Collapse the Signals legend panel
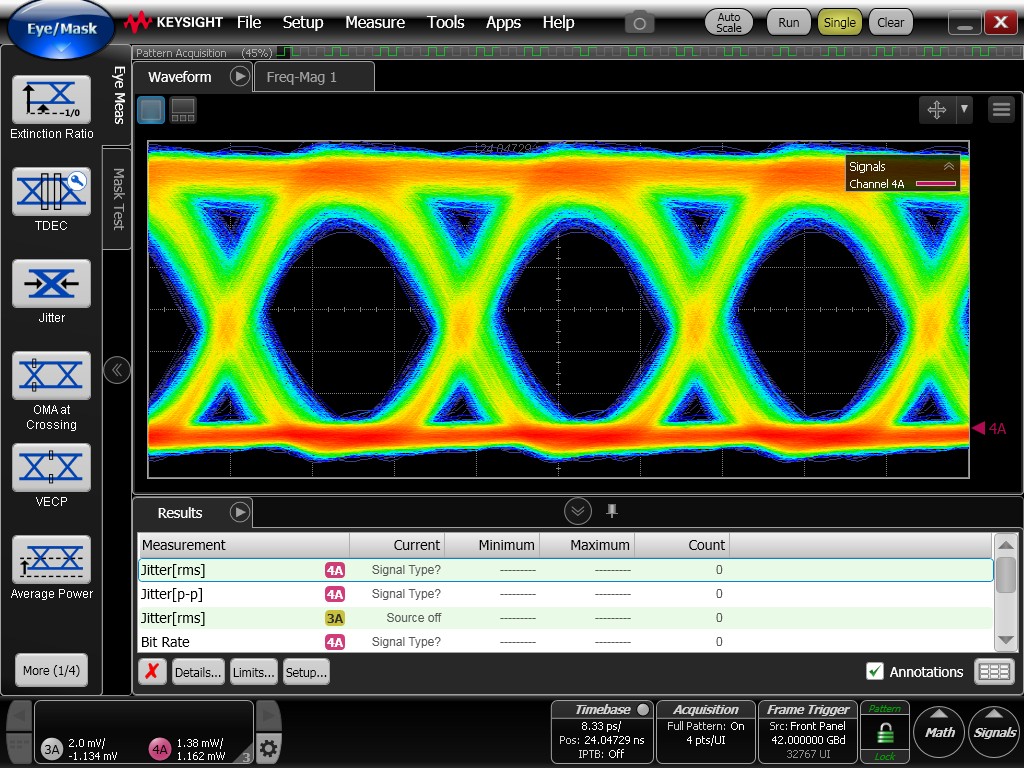Viewport: 1024px width, 768px height. 948,167
